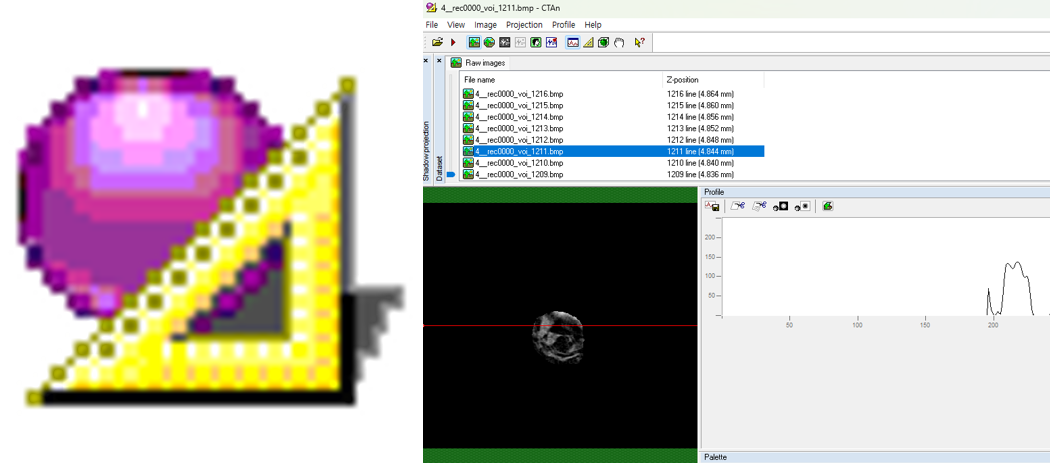
Task: Activate the hand pan tool icon
Action: coord(619,42)
